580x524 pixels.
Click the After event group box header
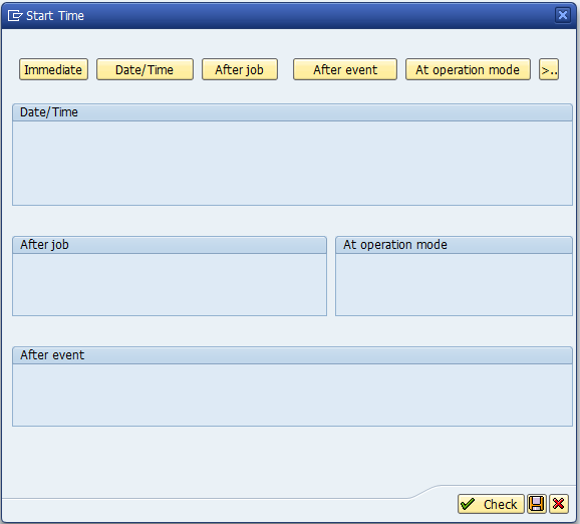click(292, 355)
